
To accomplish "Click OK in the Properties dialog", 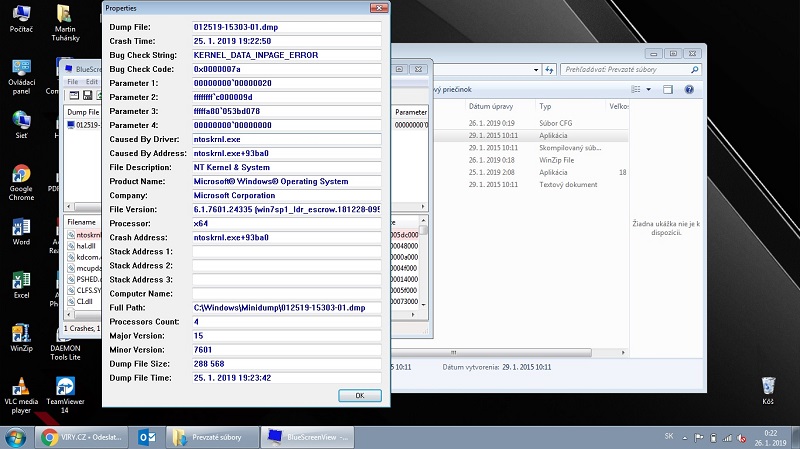I will click(360, 396).
